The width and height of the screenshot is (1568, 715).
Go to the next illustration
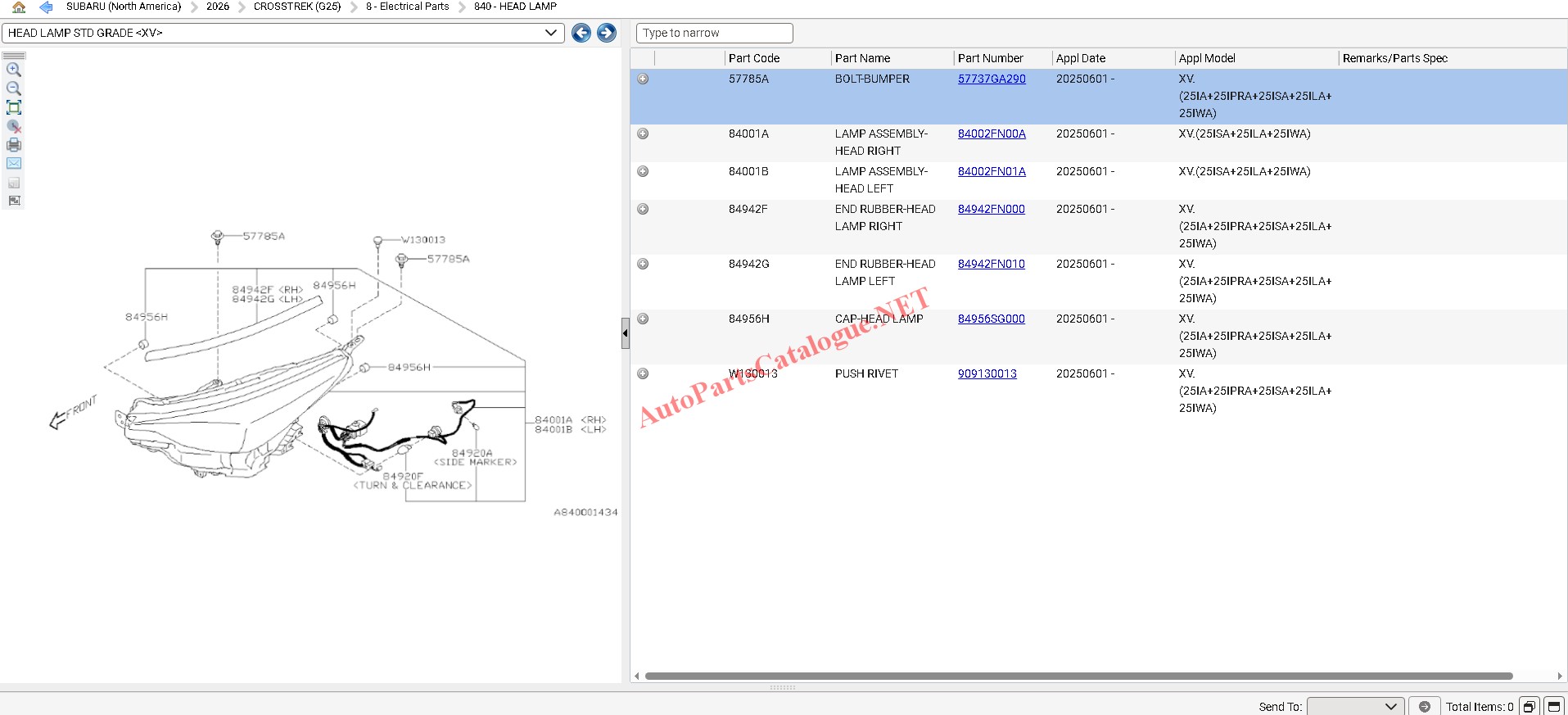(606, 33)
